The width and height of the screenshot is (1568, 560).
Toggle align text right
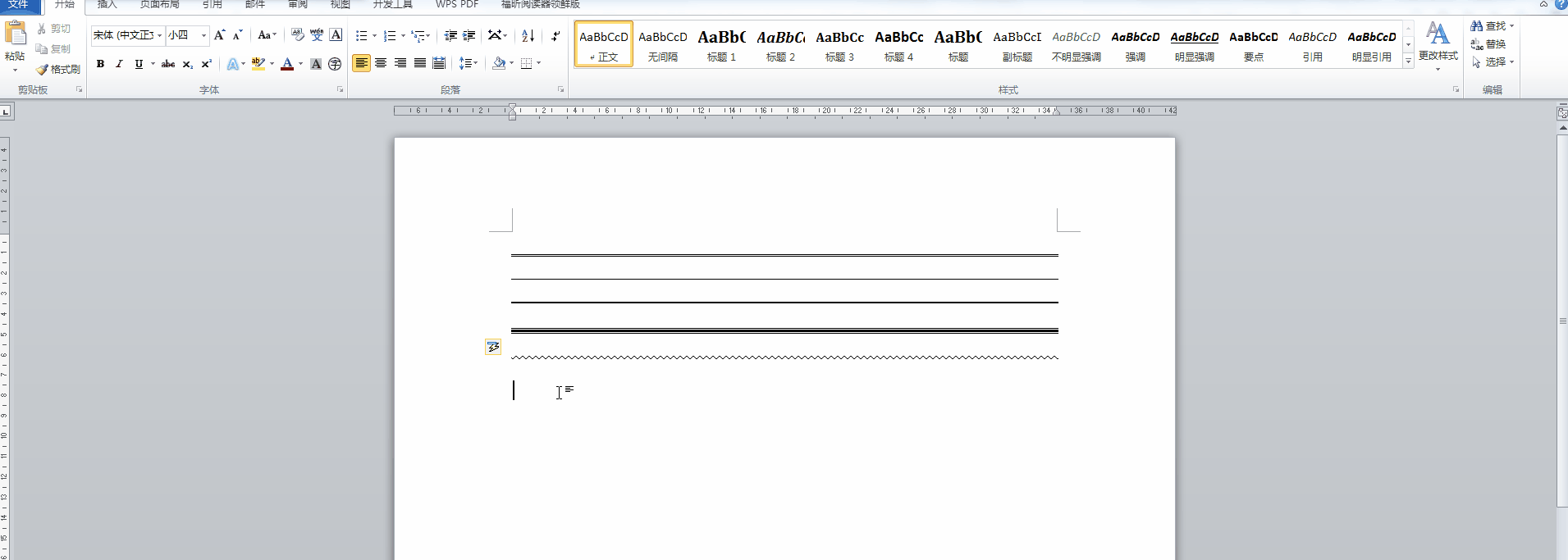400,63
